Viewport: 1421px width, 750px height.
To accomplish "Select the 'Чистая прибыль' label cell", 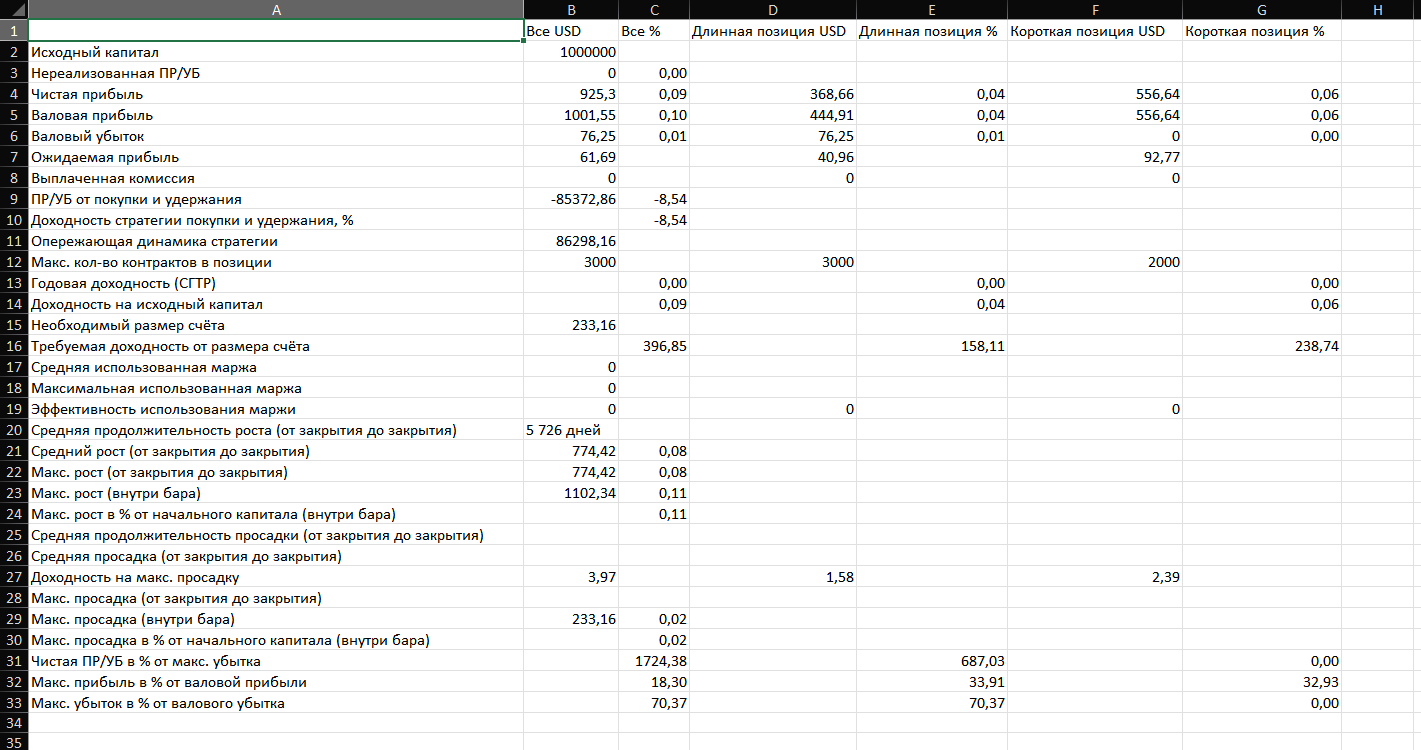I will coord(276,94).
